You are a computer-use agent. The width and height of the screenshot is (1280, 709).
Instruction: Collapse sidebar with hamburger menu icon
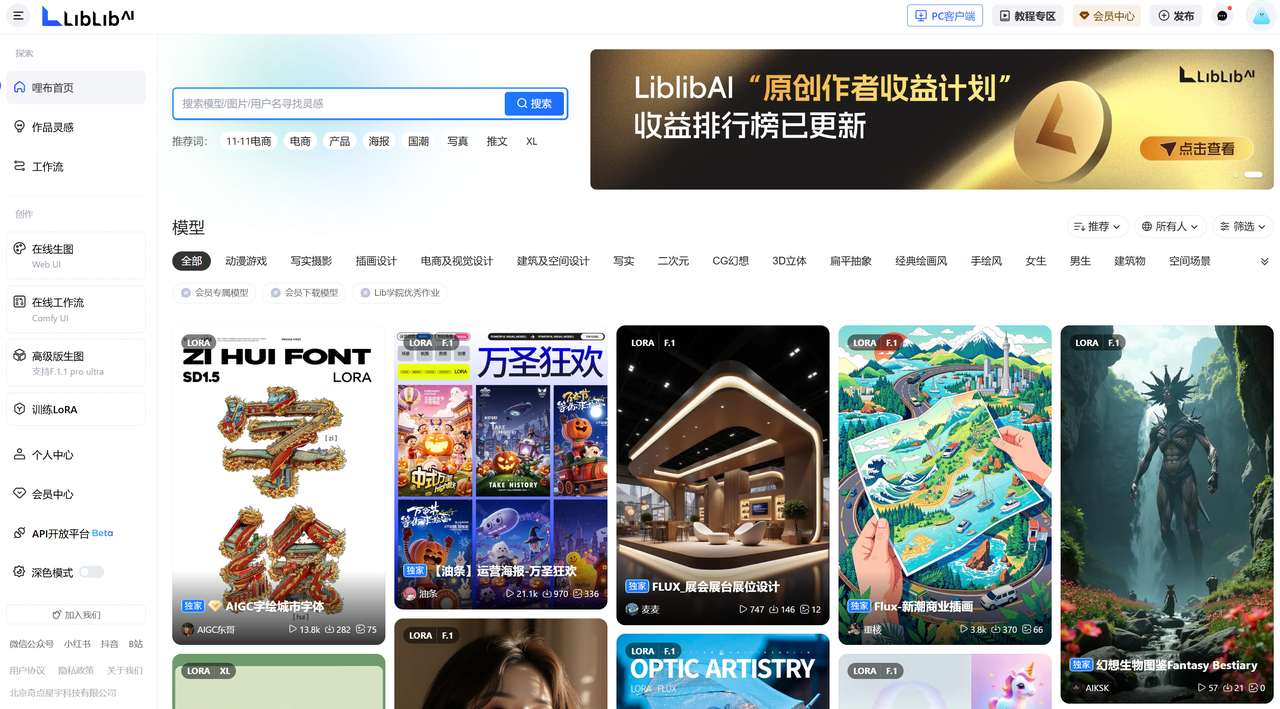pyautogui.click(x=18, y=16)
